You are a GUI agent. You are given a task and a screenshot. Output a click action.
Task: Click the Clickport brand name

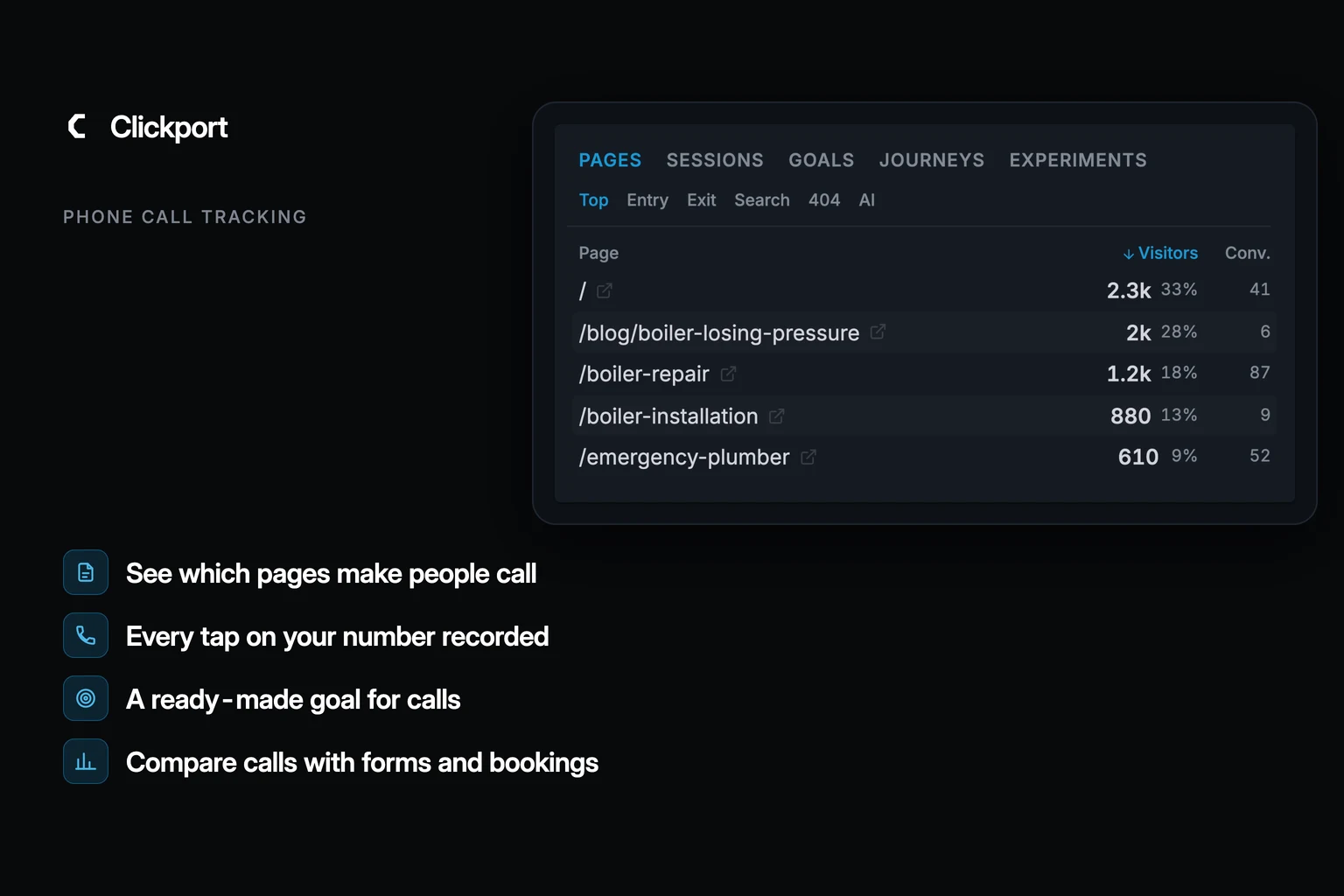169,127
